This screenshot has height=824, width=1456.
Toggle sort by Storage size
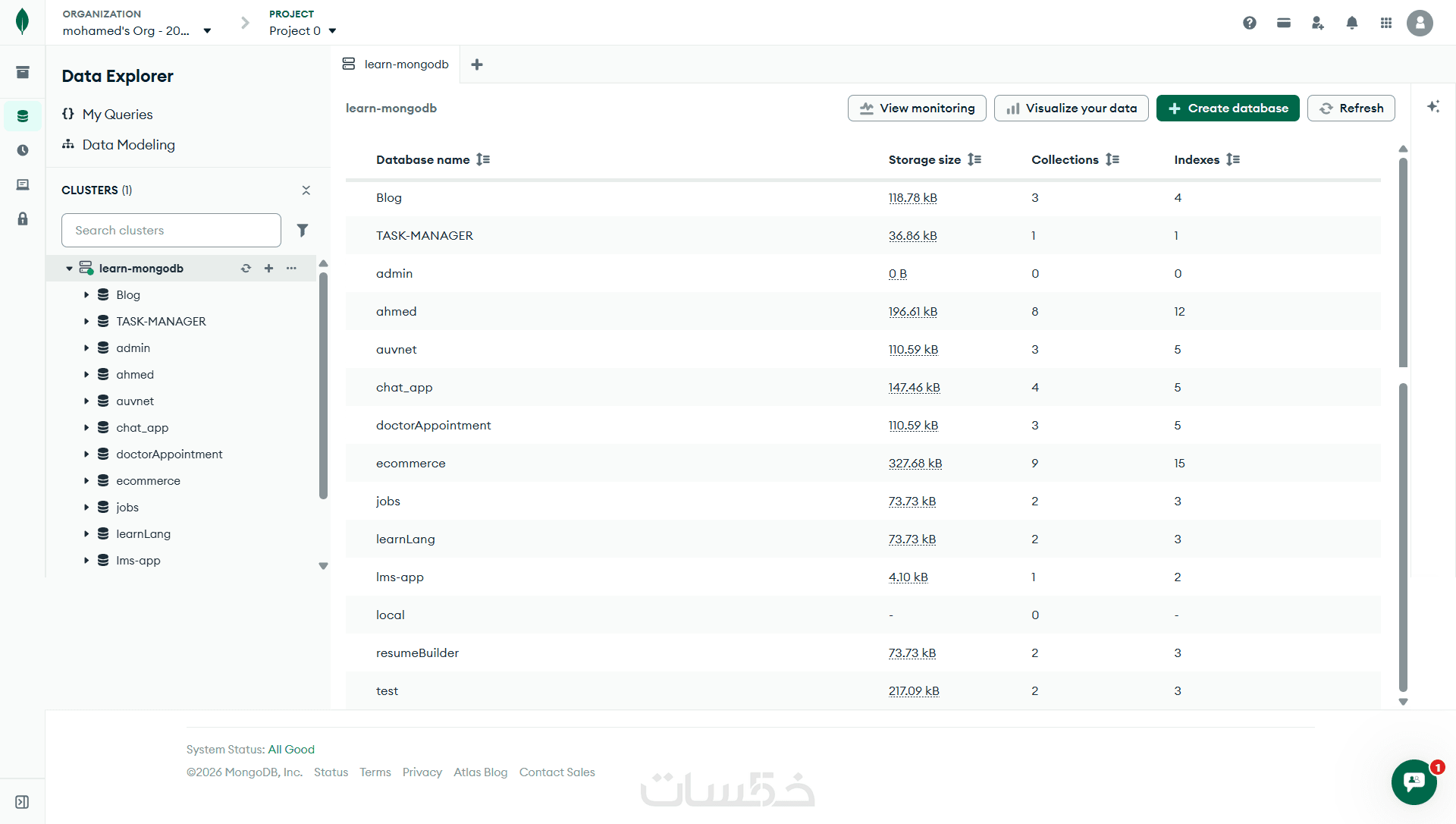coord(974,159)
